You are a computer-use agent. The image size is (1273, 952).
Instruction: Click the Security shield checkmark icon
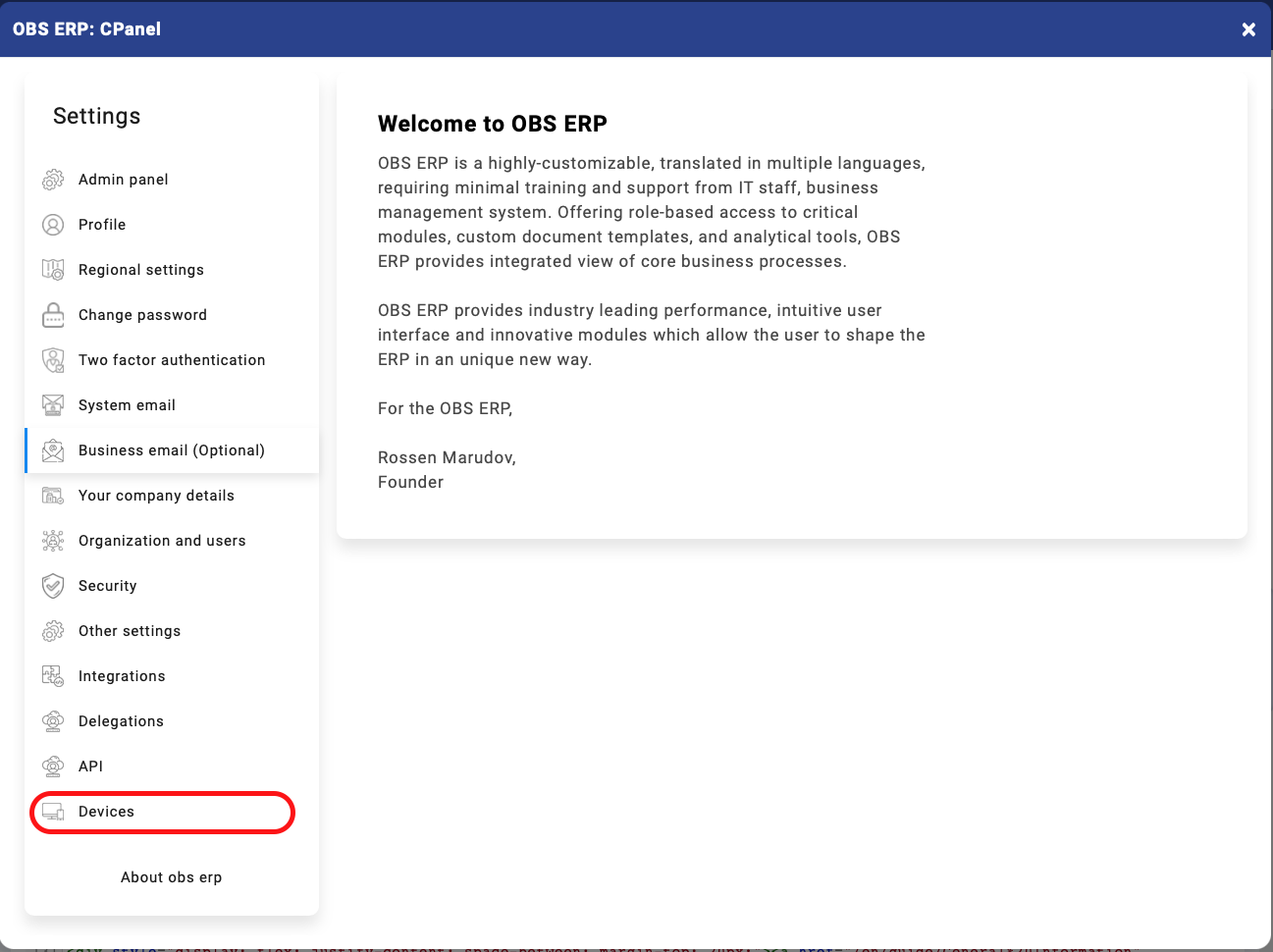(x=53, y=586)
